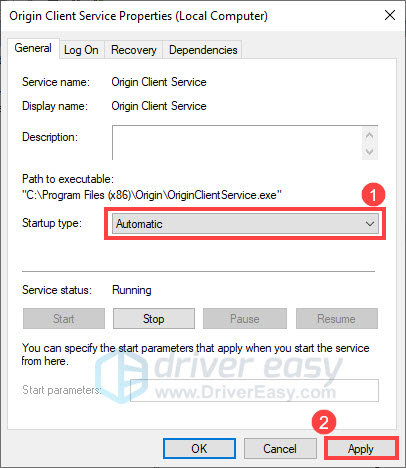406x468 pixels.
Task: Click the Description box scroll up arrow
Action: (x=369, y=135)
